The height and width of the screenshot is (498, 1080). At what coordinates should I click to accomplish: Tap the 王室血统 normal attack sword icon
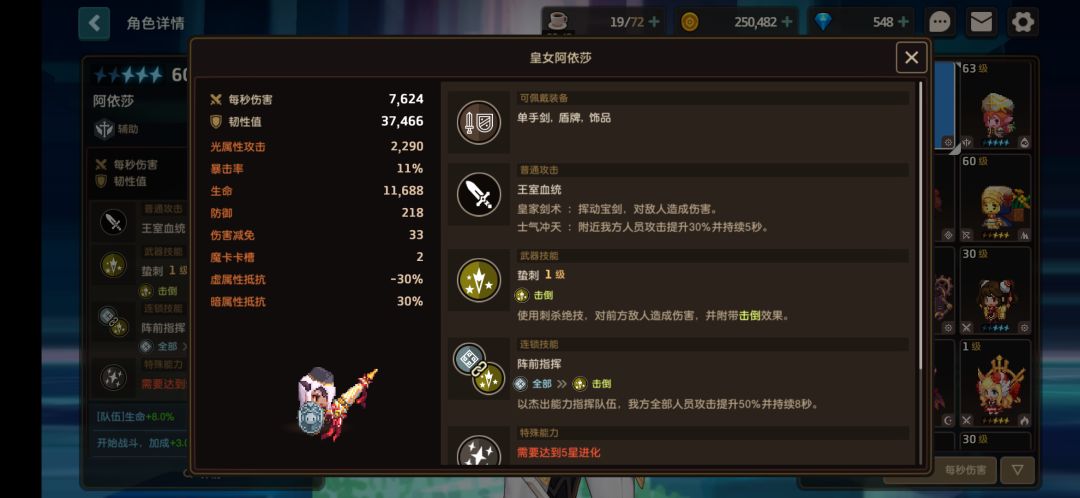pyautogui.click(x=479, y=194)
